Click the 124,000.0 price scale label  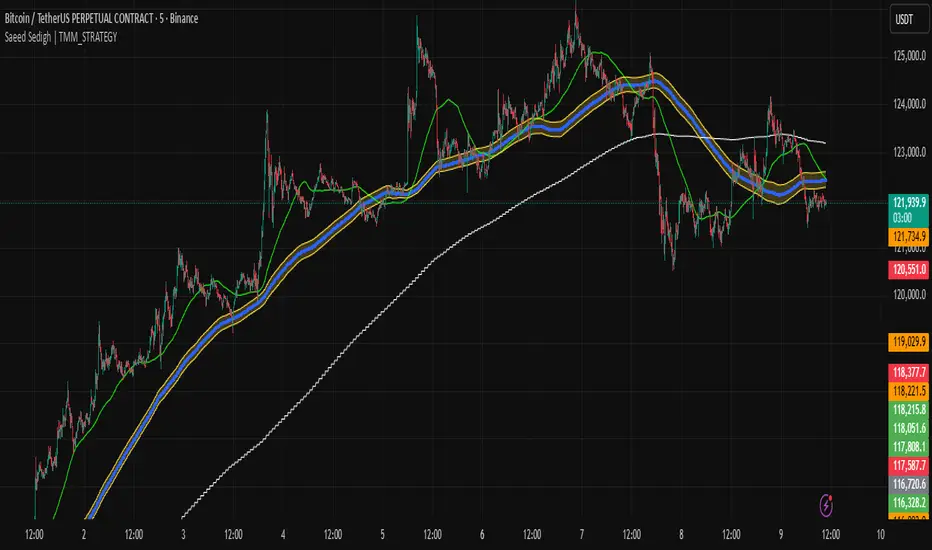[909, 104]
